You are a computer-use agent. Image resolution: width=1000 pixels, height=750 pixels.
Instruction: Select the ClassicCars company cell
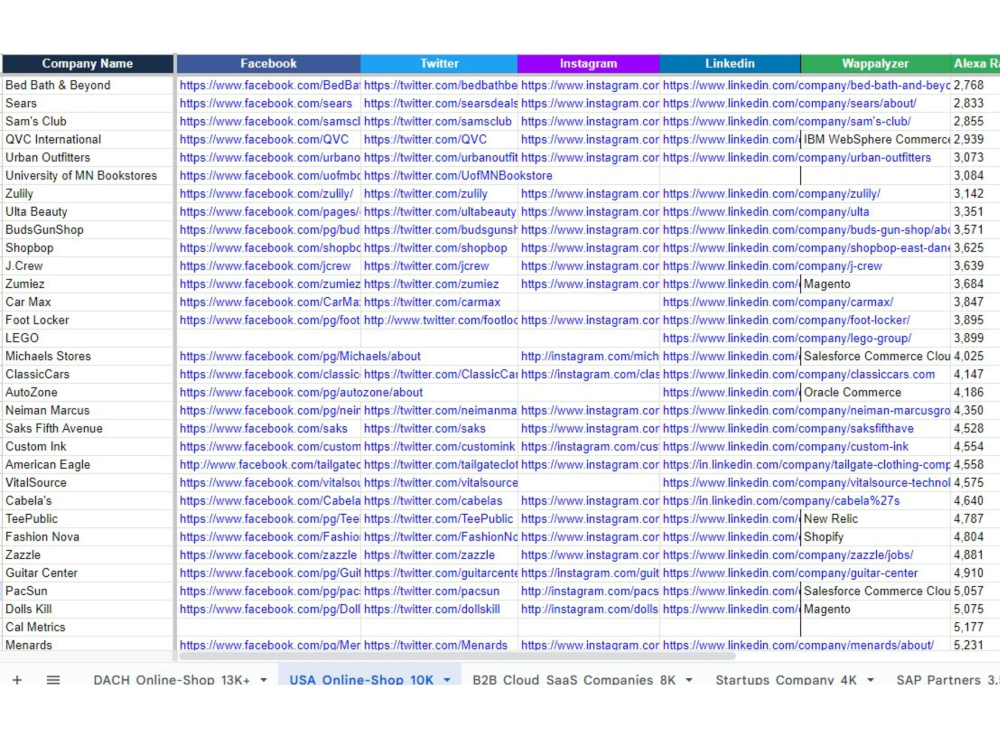coord(87,374)
